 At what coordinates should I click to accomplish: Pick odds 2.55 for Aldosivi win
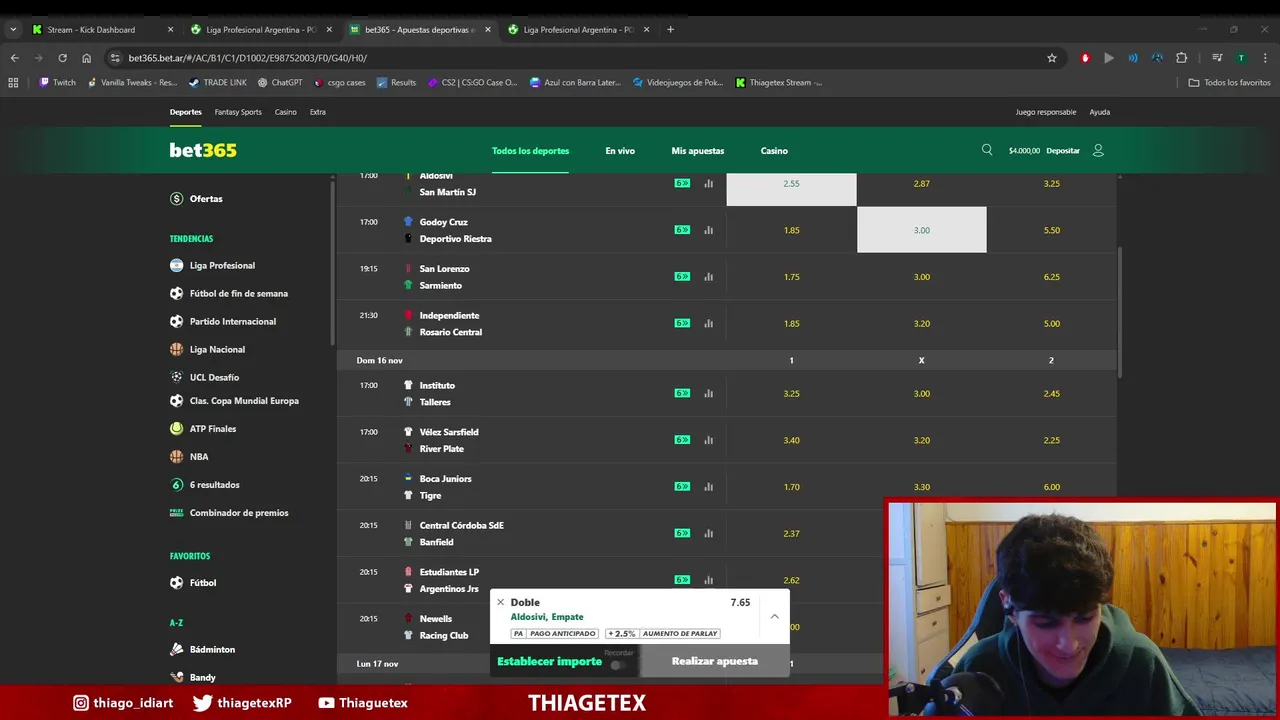tap(791, 184)
